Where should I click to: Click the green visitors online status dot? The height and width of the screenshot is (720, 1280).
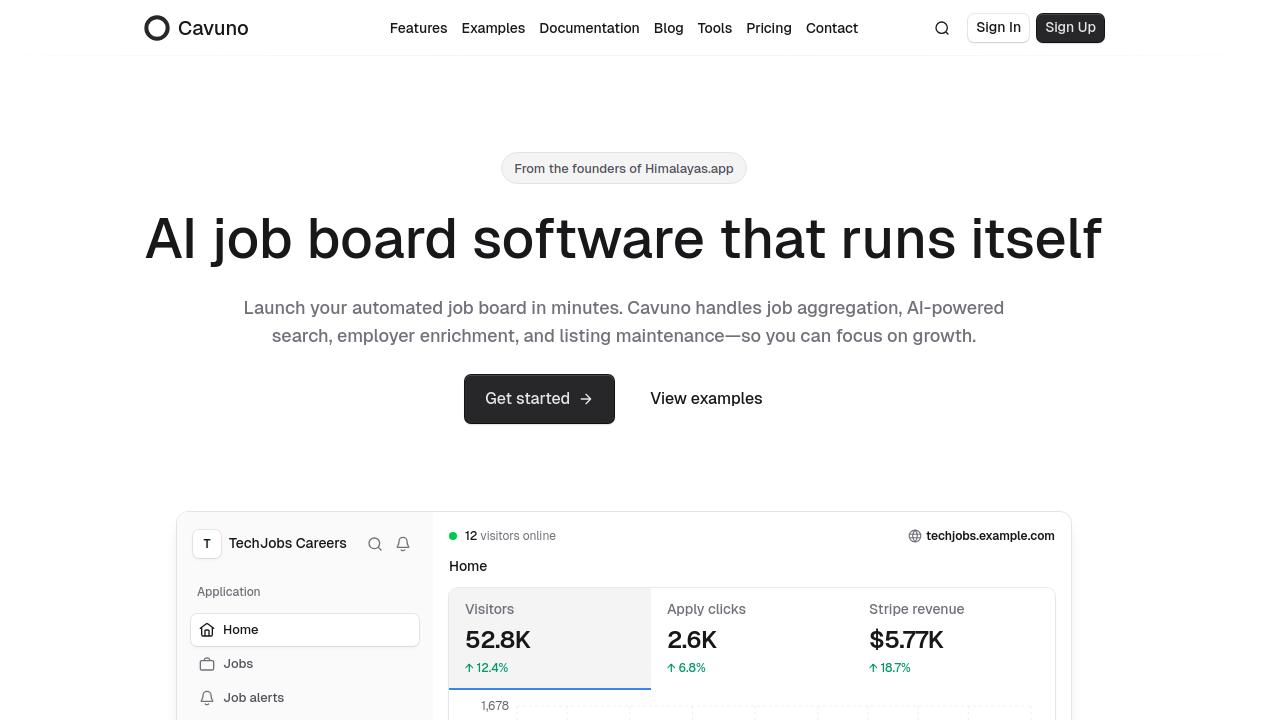coord(453,536)
